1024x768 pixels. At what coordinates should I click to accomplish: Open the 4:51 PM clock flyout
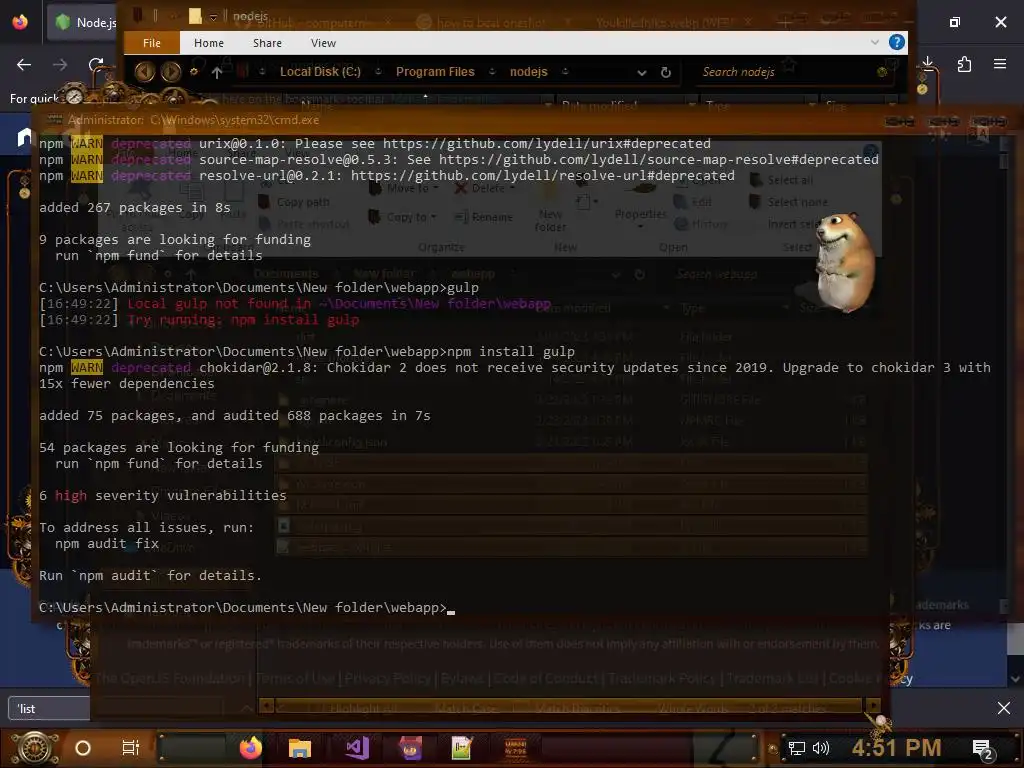(x=896, y=748)
